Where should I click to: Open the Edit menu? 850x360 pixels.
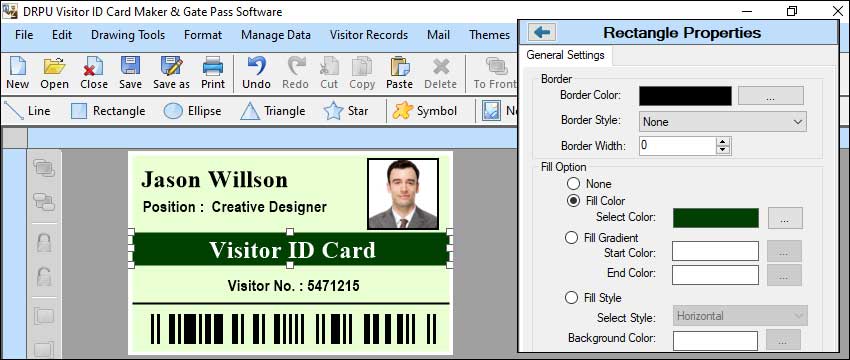pyautogui.click(x=62, y=35)
